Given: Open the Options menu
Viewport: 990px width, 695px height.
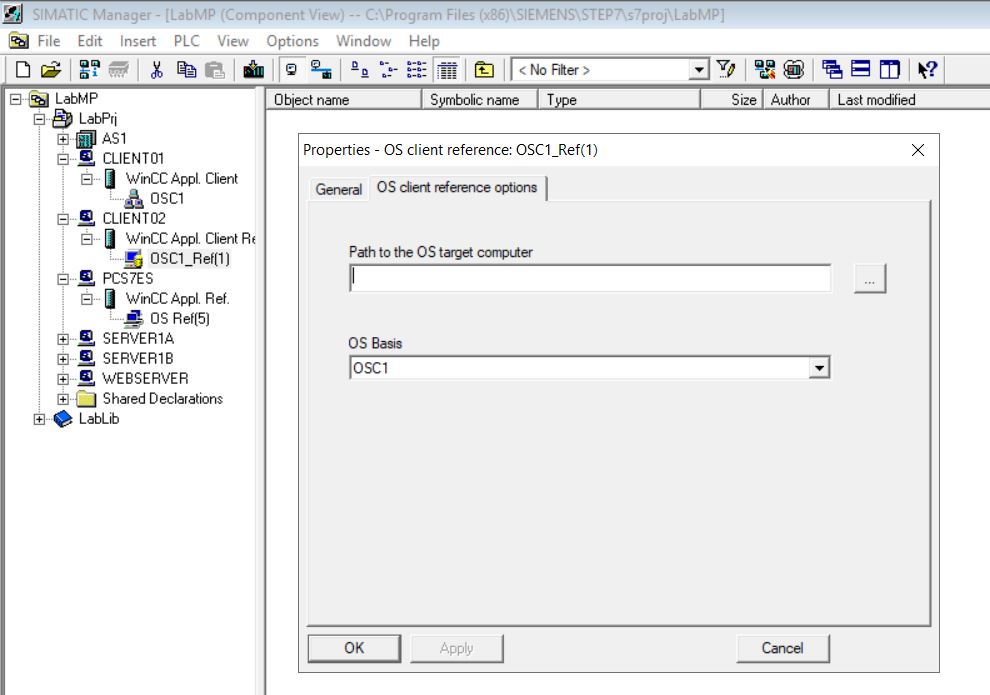Looking at the screenshot, I should [x=292, y=41].
